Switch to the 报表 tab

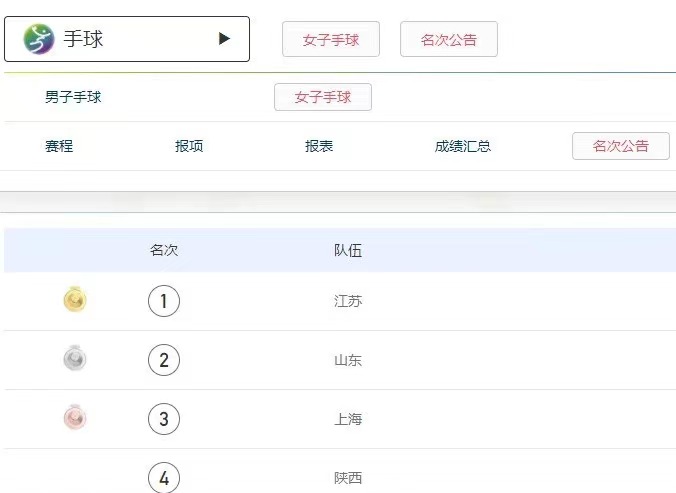[x=319, y=146]
